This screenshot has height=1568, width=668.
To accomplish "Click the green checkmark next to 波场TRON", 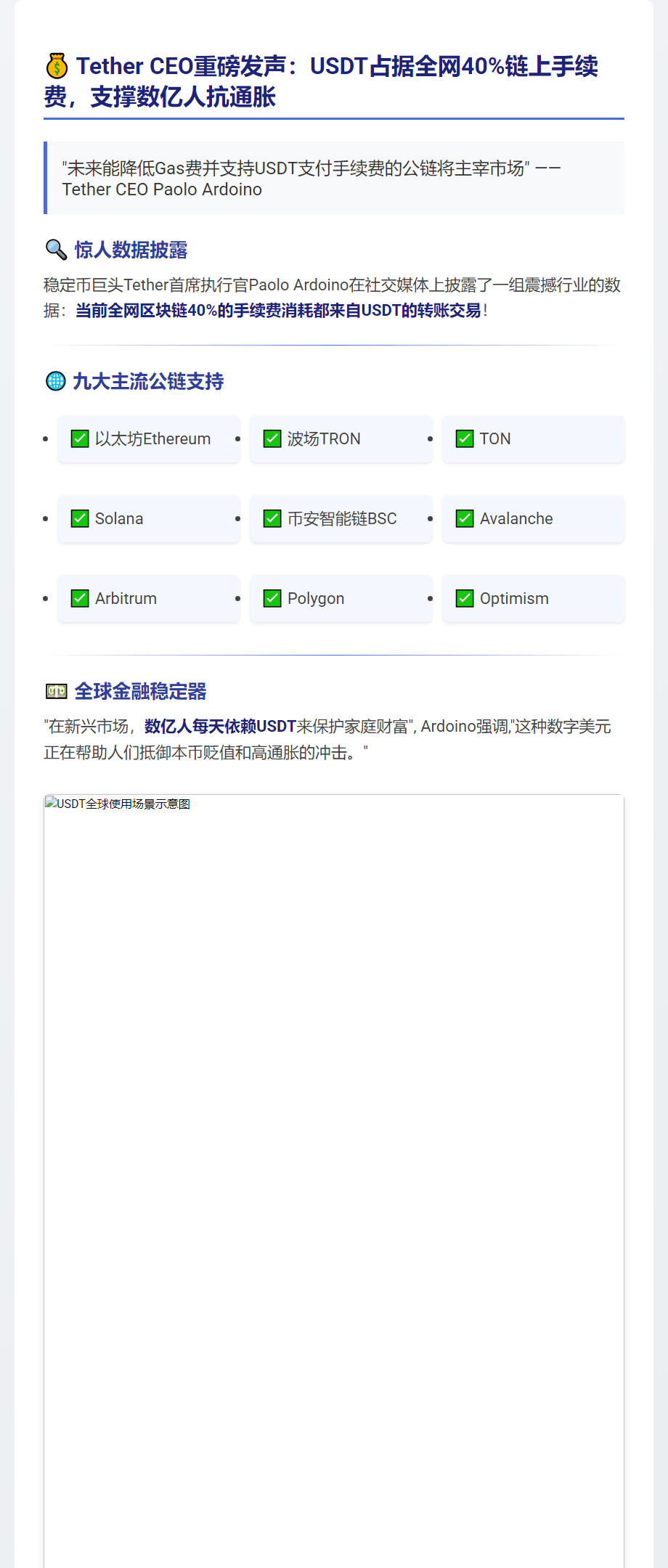I will 272,438.
